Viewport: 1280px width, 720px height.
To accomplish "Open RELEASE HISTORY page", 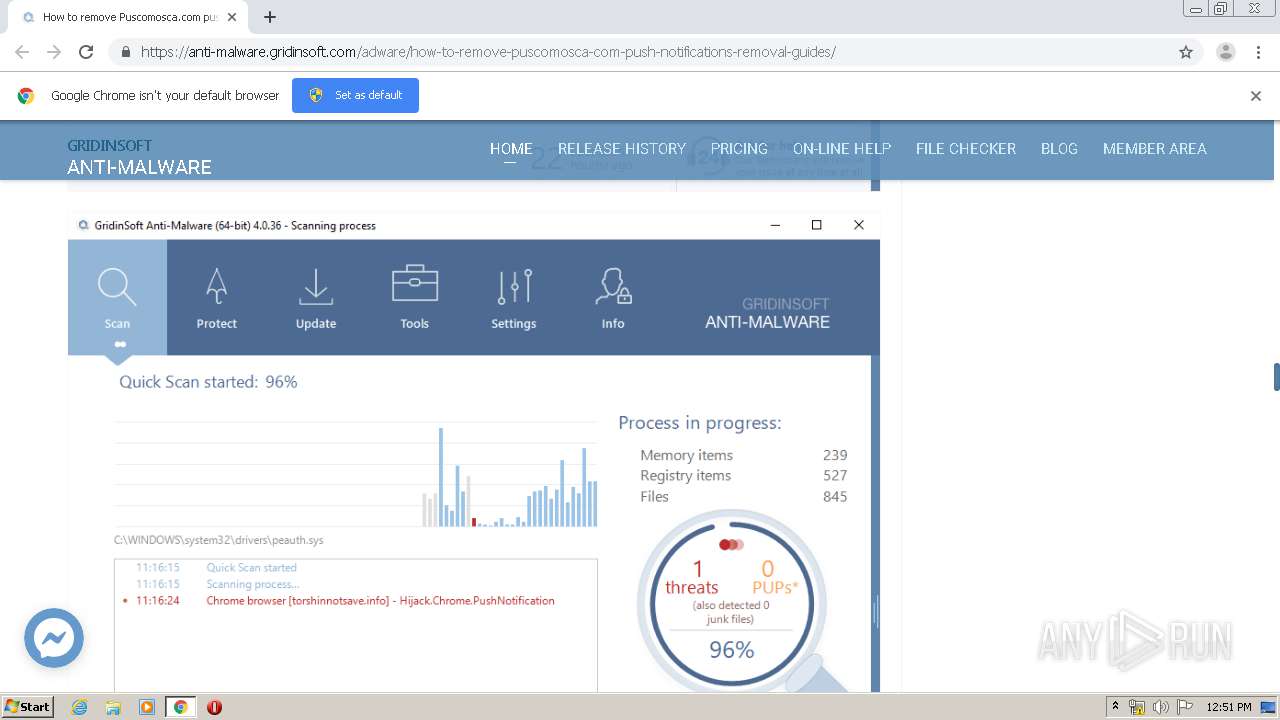I will 622,148.
